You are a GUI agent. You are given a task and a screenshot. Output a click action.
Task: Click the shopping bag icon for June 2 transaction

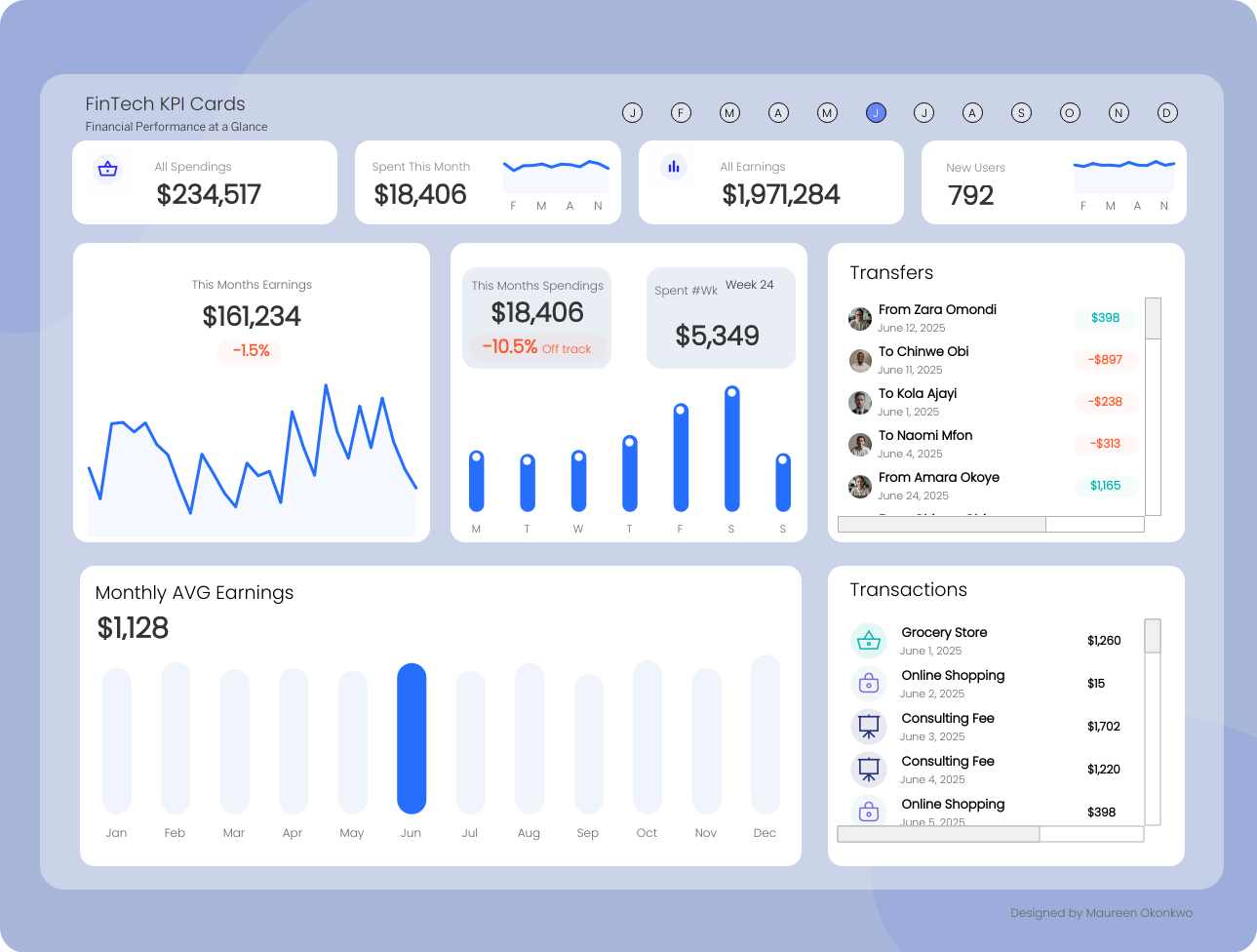868,684
